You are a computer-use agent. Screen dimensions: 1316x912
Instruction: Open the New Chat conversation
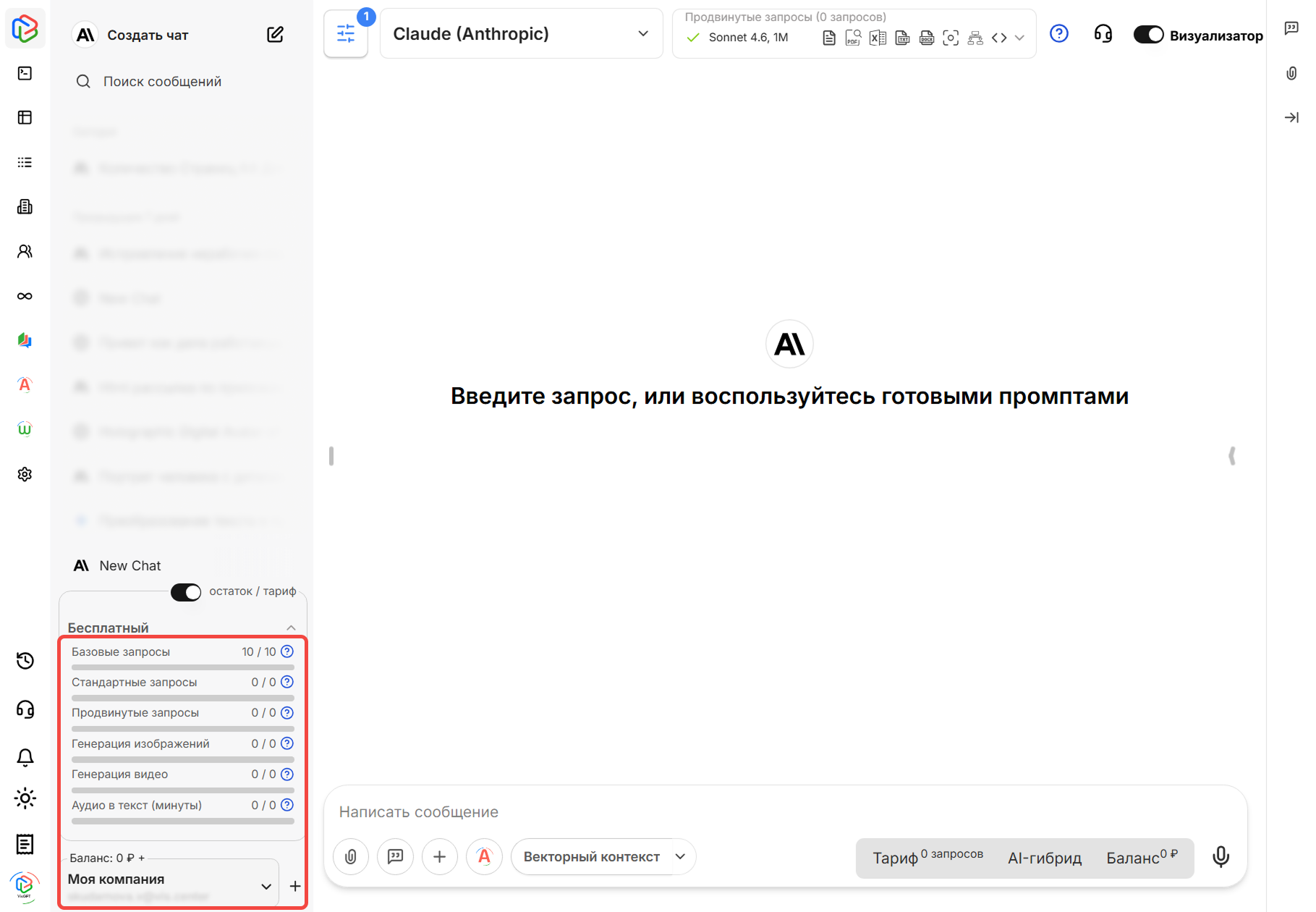point(130,566)
